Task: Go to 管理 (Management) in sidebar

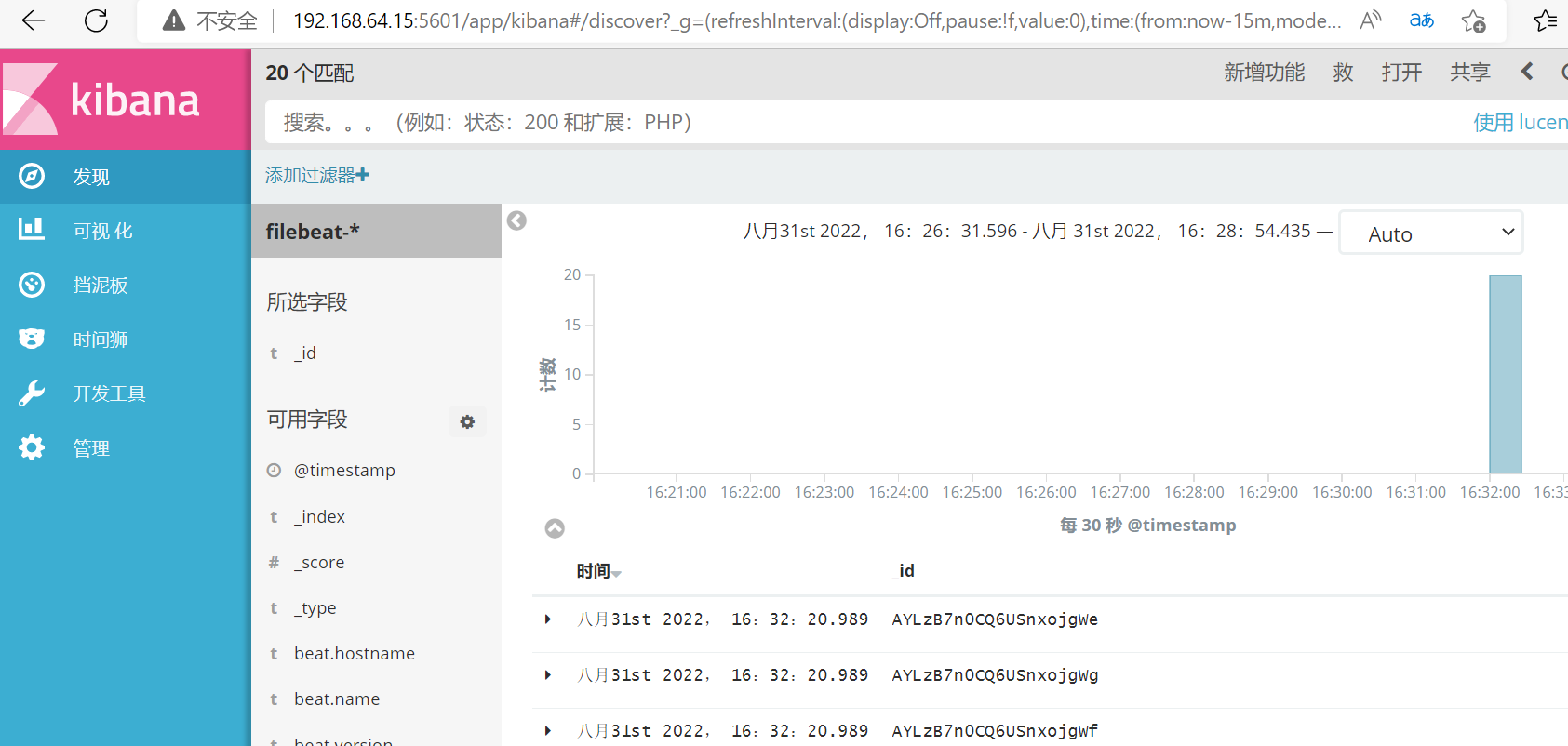Action: pyautogui.click(x=91, y=448)
